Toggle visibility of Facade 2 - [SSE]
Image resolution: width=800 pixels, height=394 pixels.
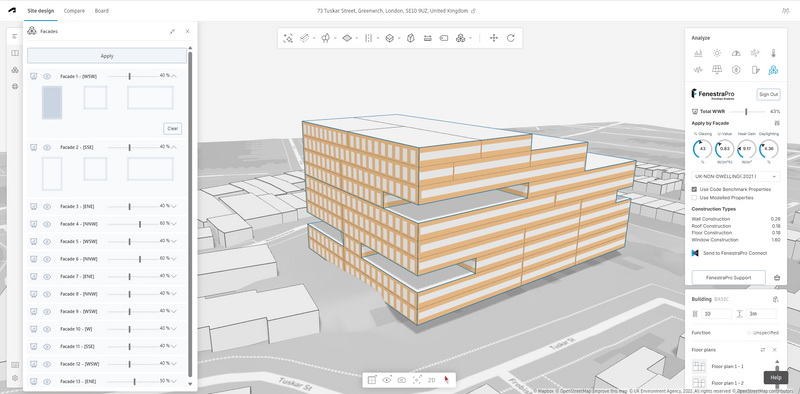[47, 147]
